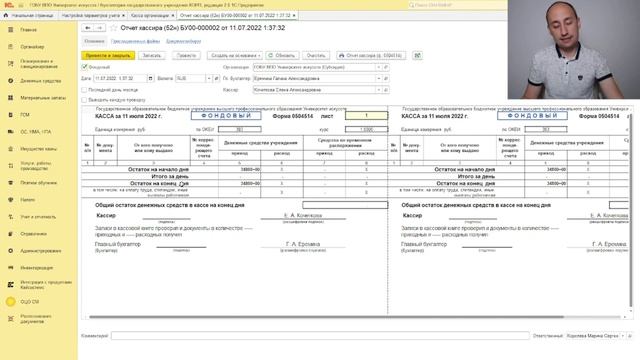Expand the Кассир dropdown list

tap(379, 90)
